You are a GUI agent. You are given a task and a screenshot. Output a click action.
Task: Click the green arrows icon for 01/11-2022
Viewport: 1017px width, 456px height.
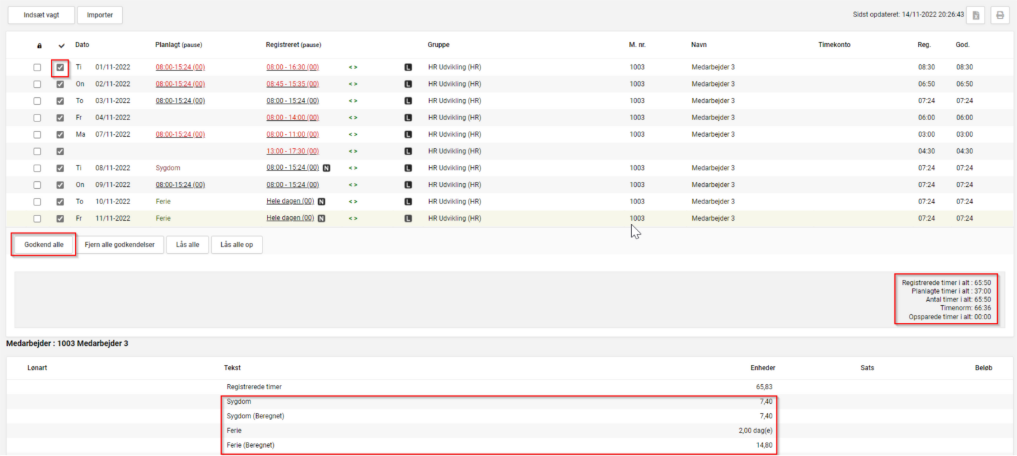(x=352, y=67)
